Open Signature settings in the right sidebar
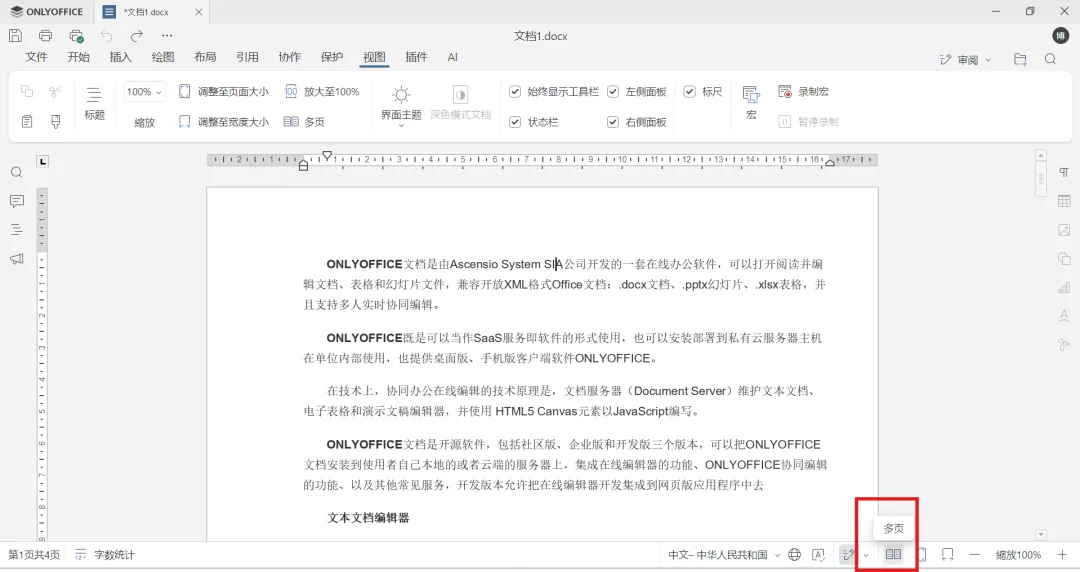Screen dimensions: 1080x572 1064,345
